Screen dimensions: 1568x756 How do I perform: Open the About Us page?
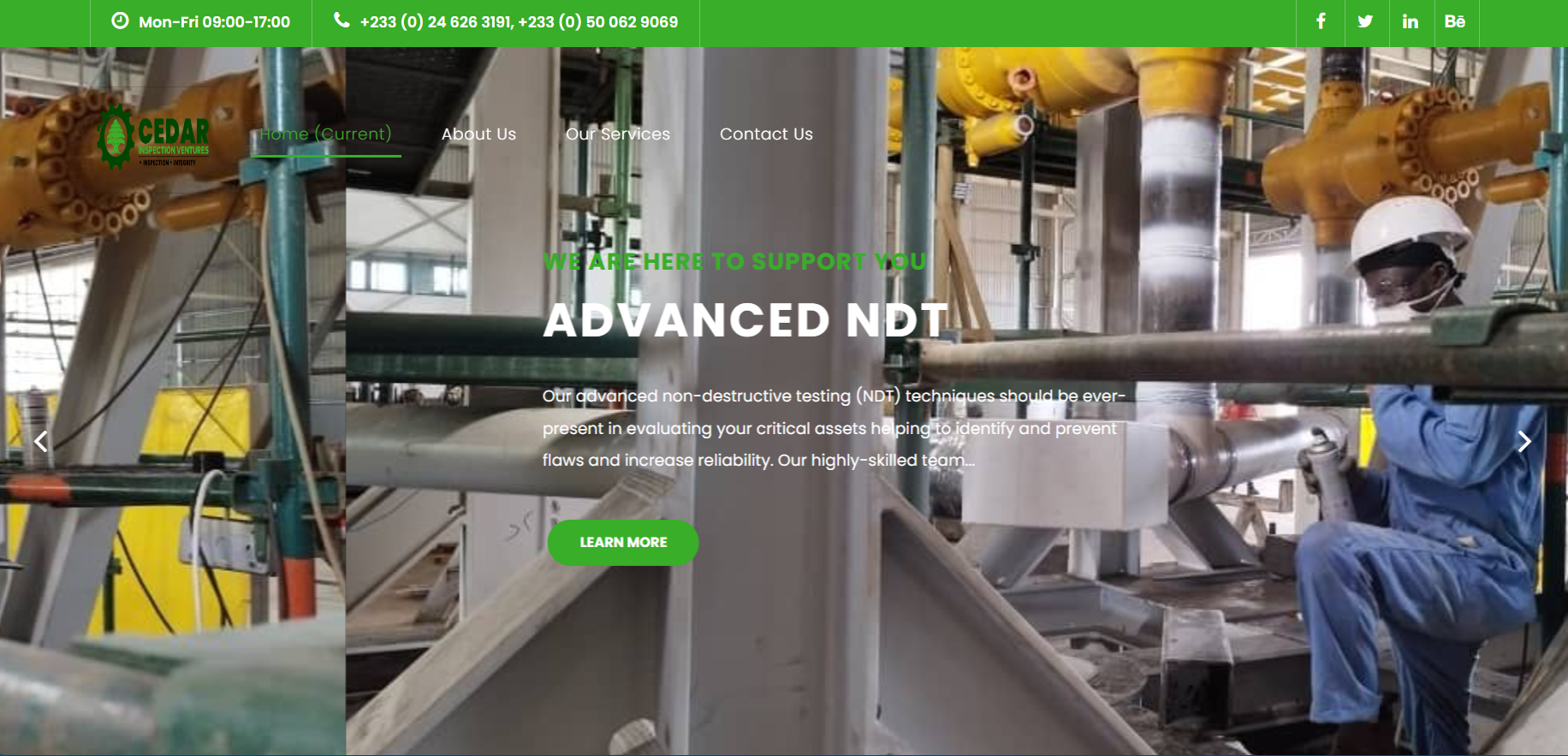[478, 134]
